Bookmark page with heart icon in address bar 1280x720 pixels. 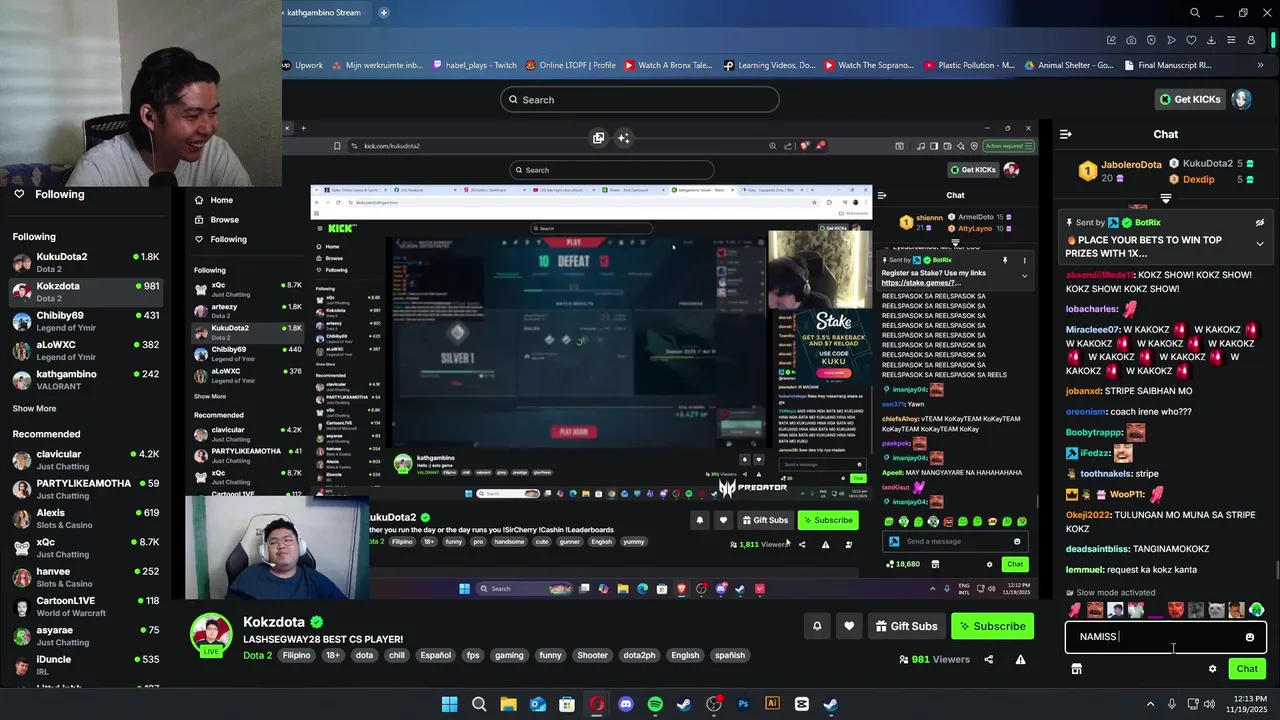point(1191,40)
